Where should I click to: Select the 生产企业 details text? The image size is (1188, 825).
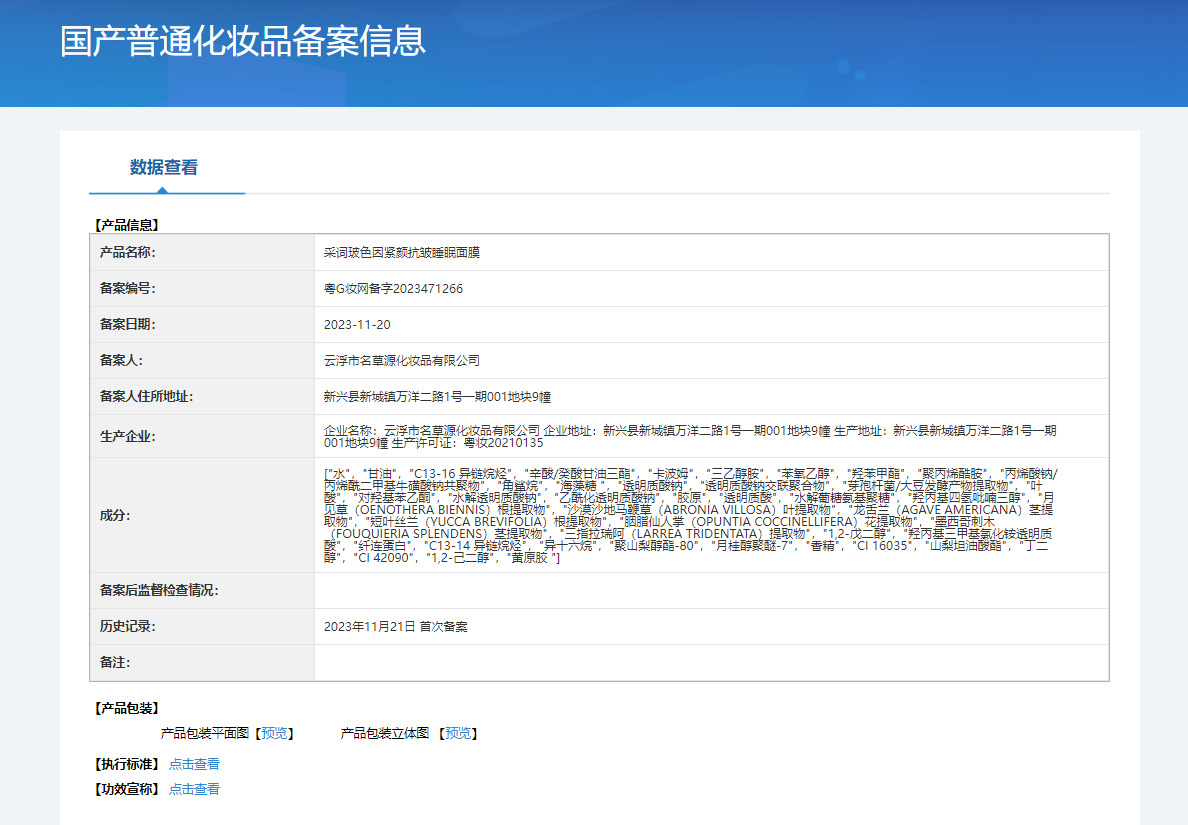coord(690,436)
